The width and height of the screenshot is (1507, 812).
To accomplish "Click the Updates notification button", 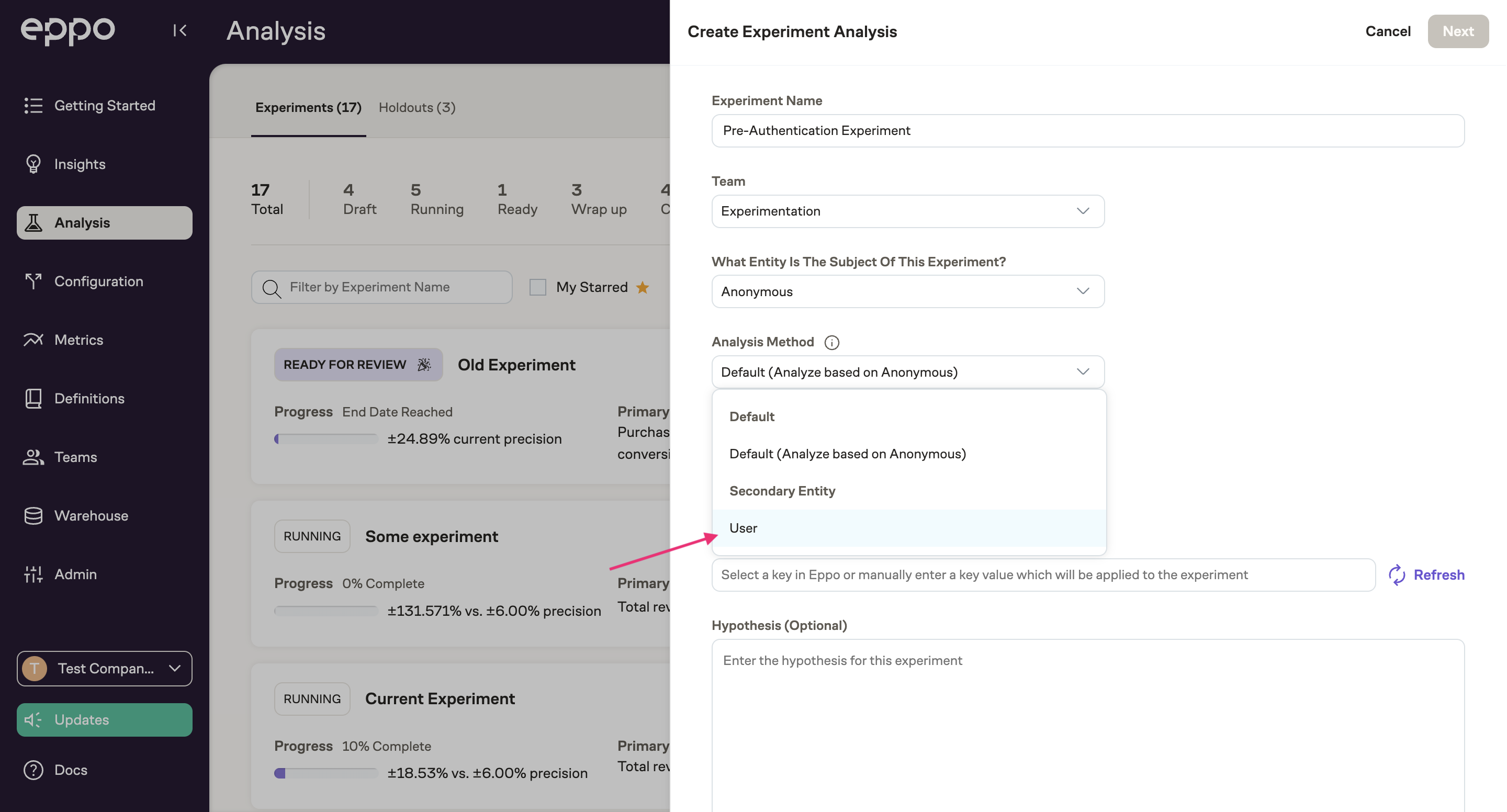I will pos(104,720).
